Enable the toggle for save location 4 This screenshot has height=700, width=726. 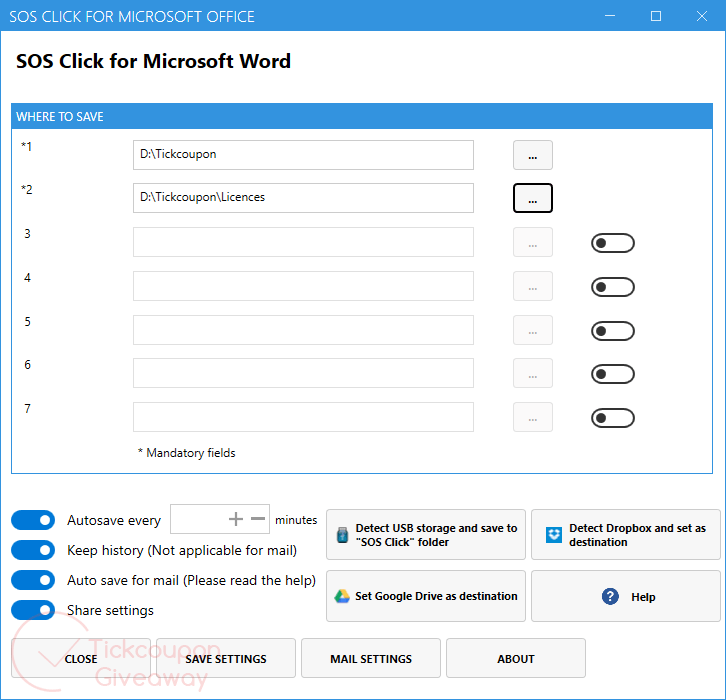pyautogui.click(x=613, y=287)
